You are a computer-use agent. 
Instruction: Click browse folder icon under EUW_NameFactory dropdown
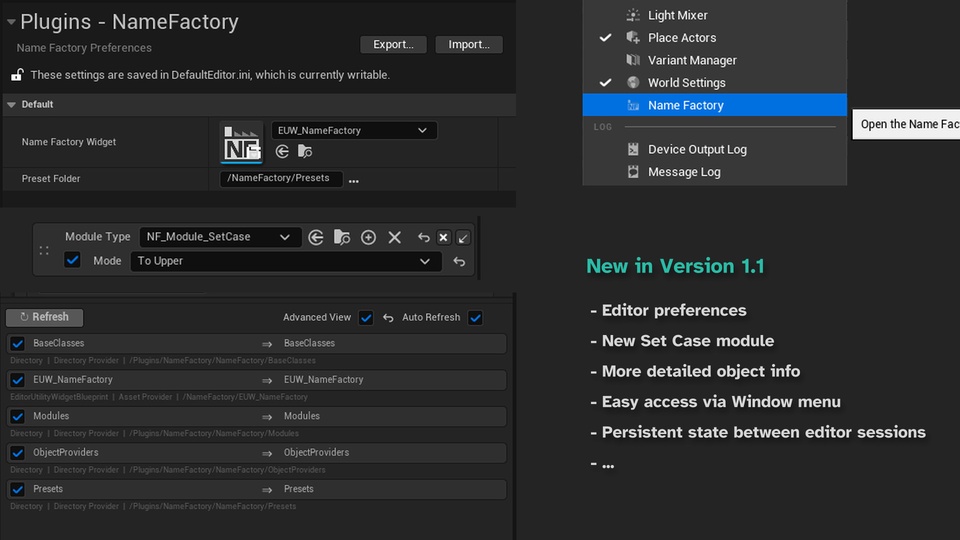click(305, 151)
